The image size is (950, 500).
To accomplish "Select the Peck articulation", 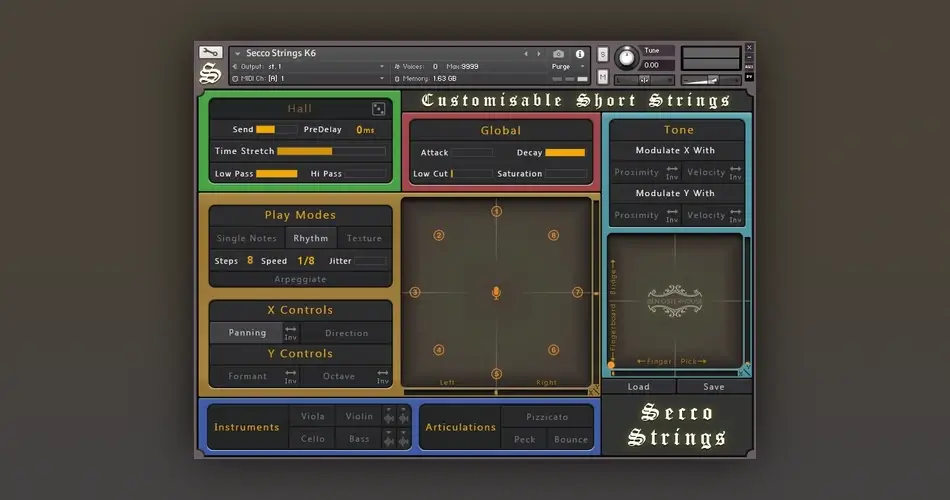I will coord(525,439).
